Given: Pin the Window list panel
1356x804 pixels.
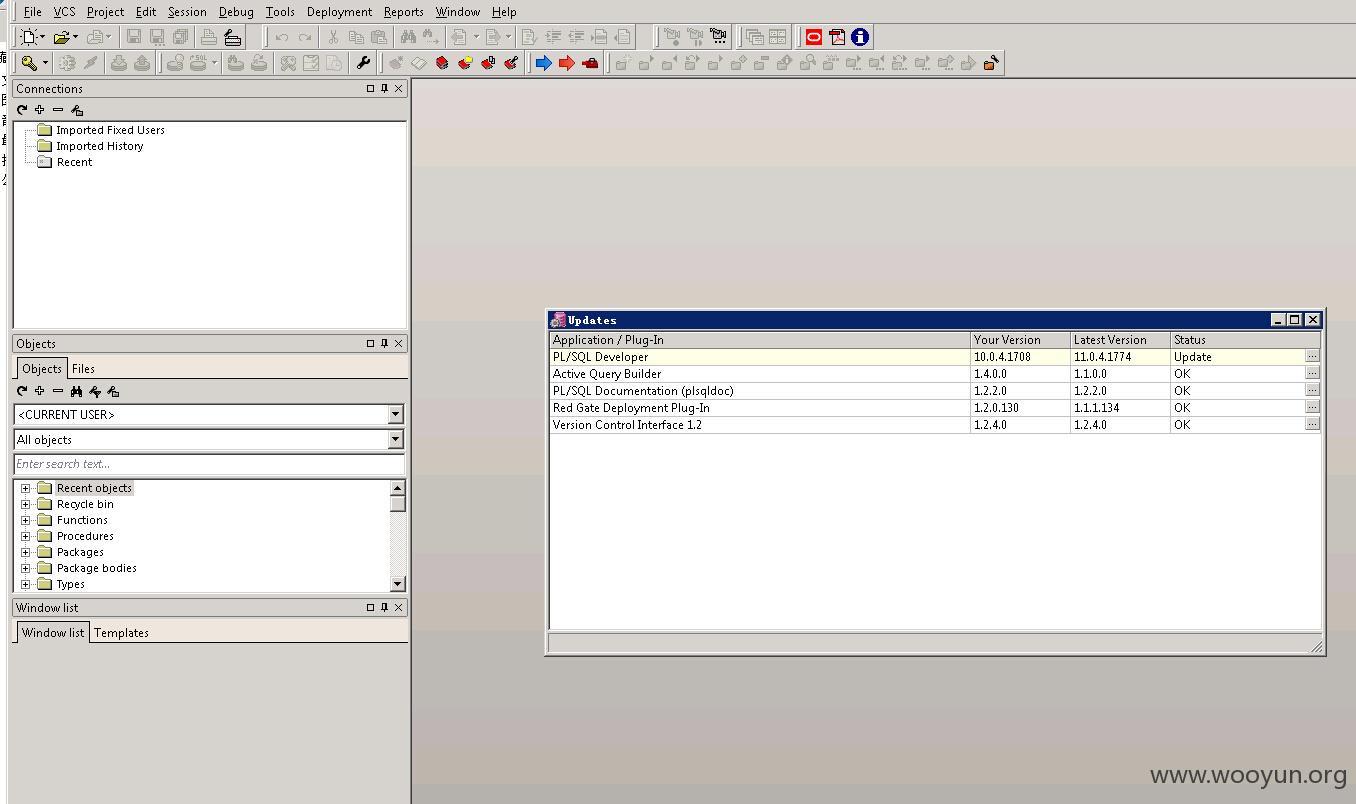Looking at the screenshot, I should point(384,607).
